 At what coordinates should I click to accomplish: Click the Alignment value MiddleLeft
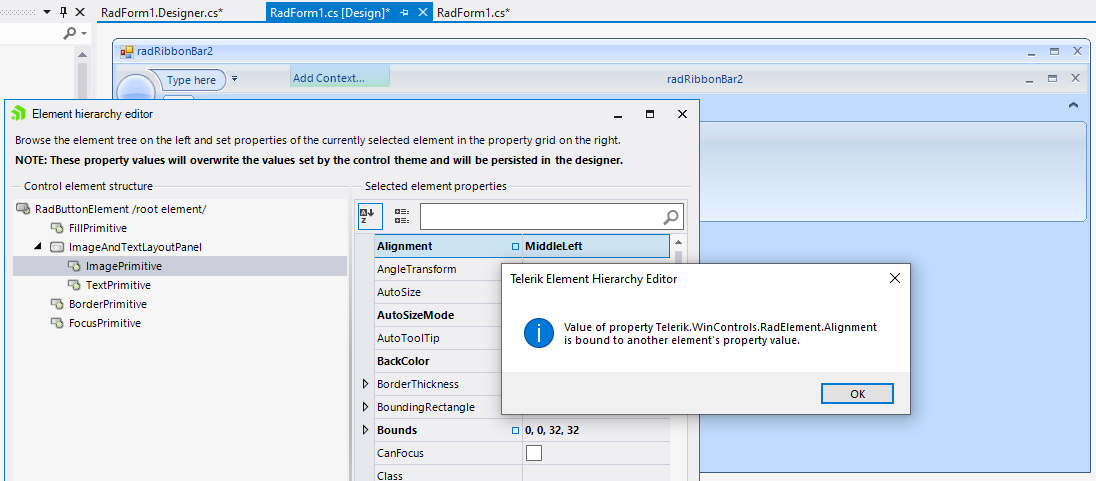coord(554,246)
